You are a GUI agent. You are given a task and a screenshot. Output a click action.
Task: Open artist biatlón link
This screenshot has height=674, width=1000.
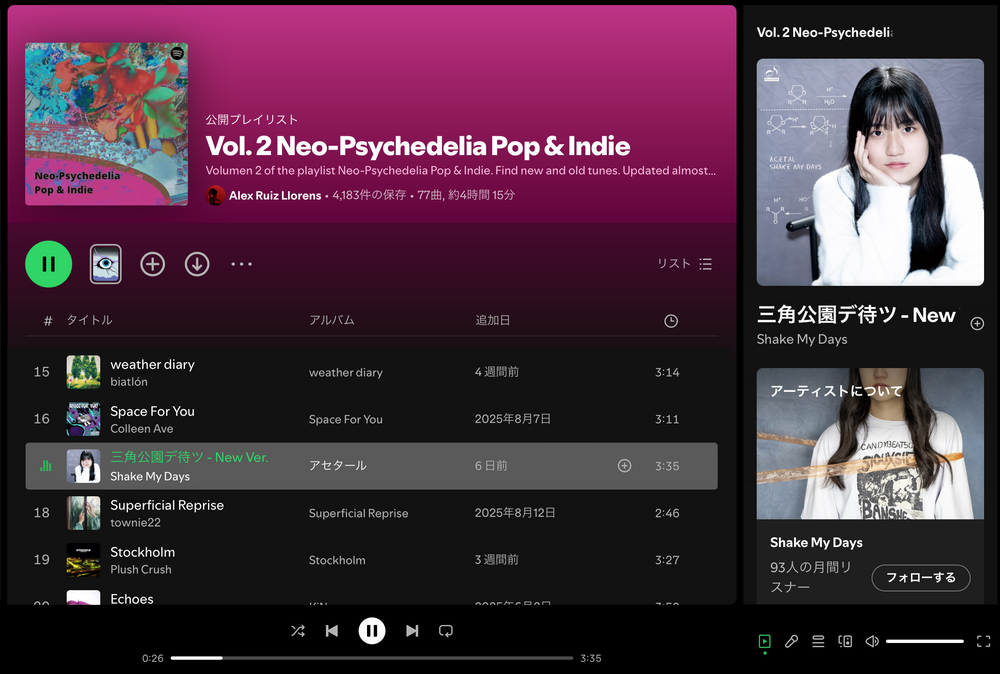pyautogui.click(x=129, y=382)
